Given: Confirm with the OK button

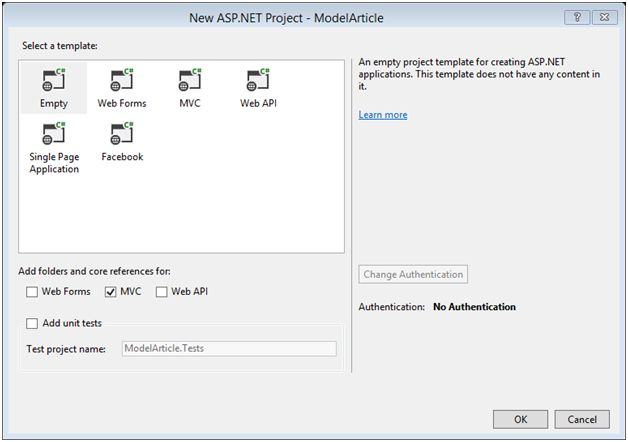Looking at the screenshot, I should (x=520, y=419).
